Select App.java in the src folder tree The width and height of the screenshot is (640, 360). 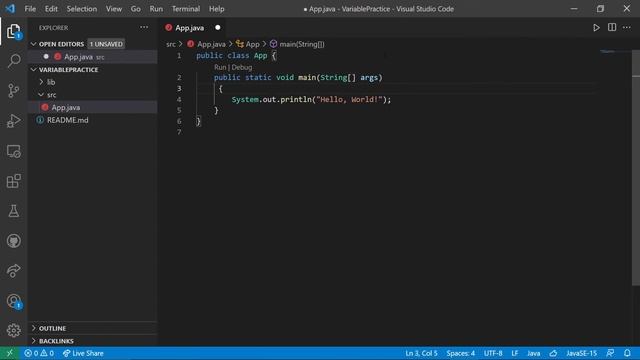point(93,107)
